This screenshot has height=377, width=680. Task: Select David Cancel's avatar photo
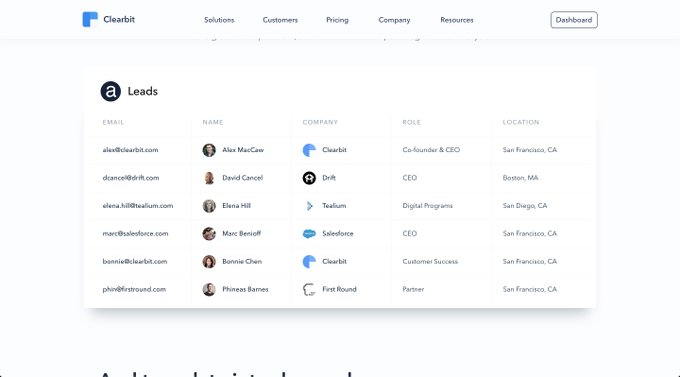click(x=209, y=178)
